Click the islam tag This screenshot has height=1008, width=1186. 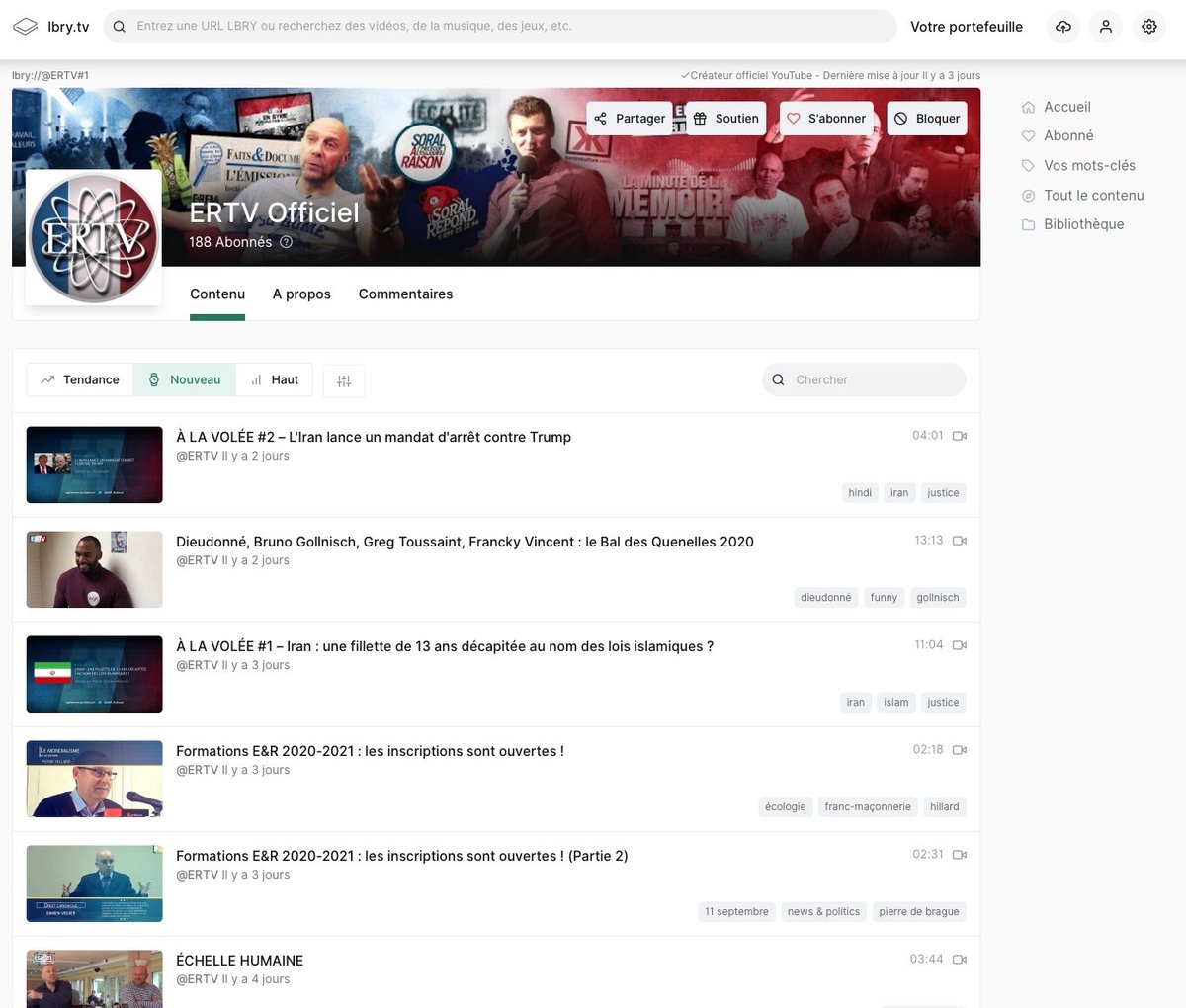coord(896,703)
